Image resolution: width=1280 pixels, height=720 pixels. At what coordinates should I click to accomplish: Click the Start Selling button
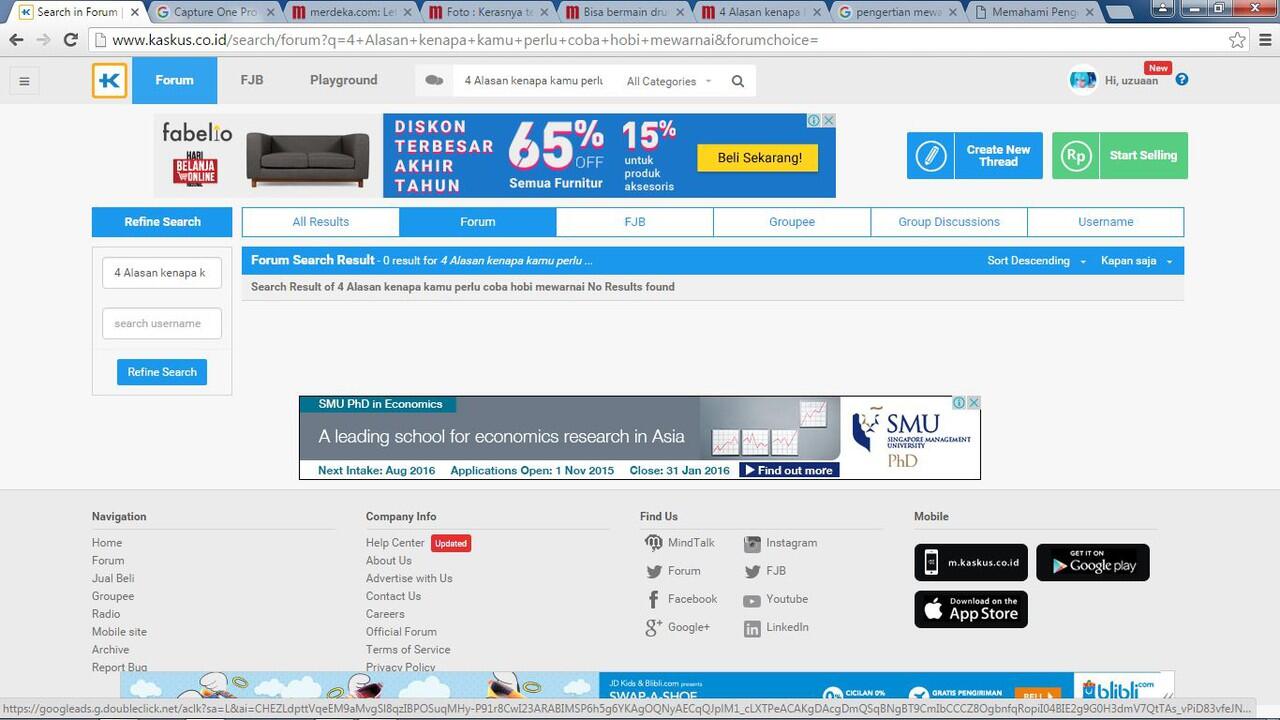point(1120,156)
